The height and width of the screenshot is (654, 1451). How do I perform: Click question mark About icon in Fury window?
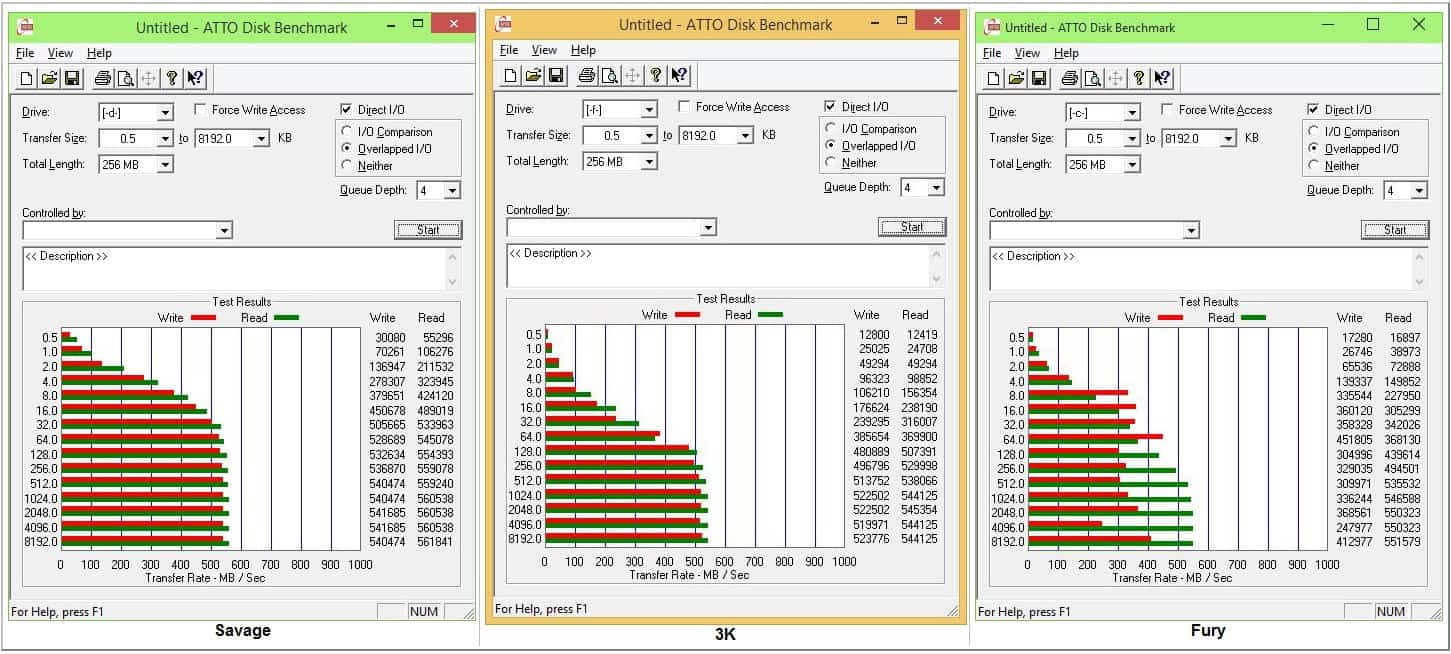(x=1138, y=78)
